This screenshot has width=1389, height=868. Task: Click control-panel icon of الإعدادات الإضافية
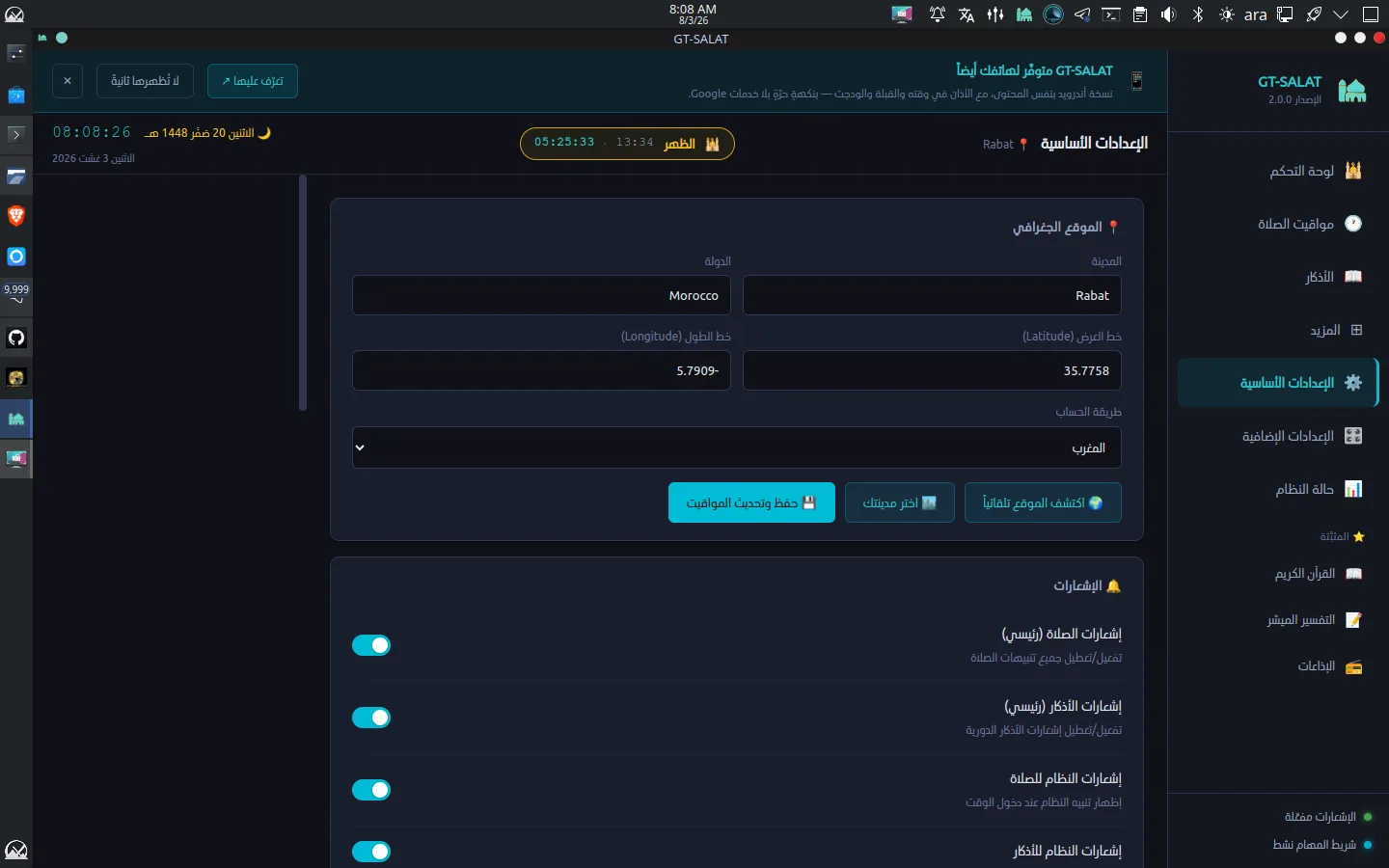point(1353,436)
